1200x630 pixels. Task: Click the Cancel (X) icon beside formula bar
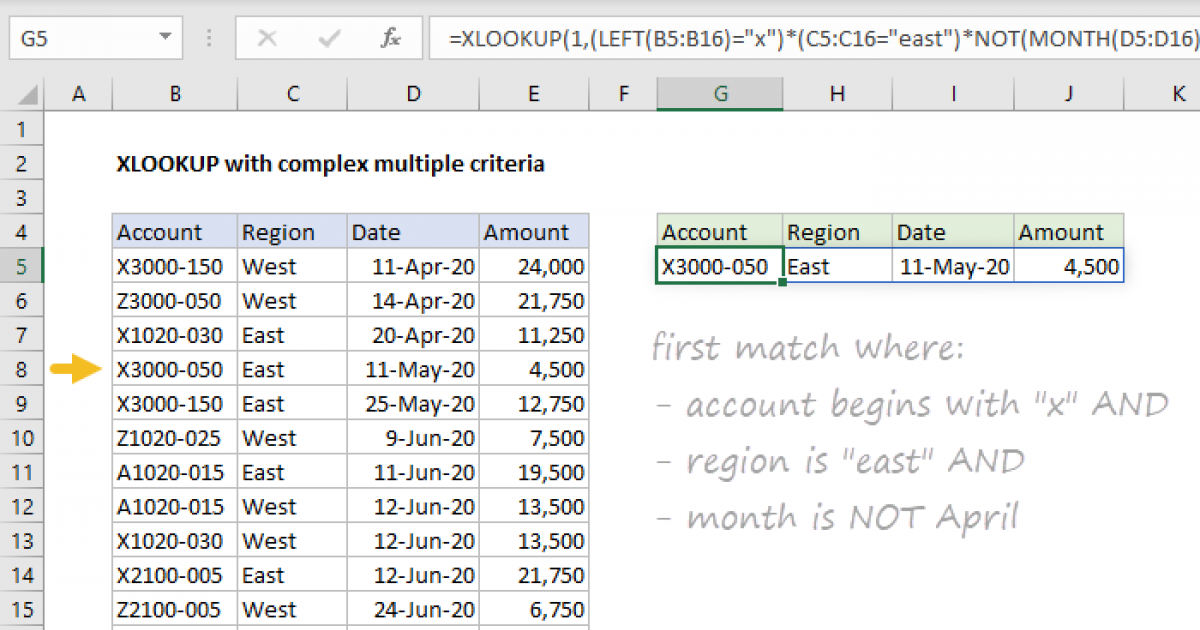coord(267,39)
